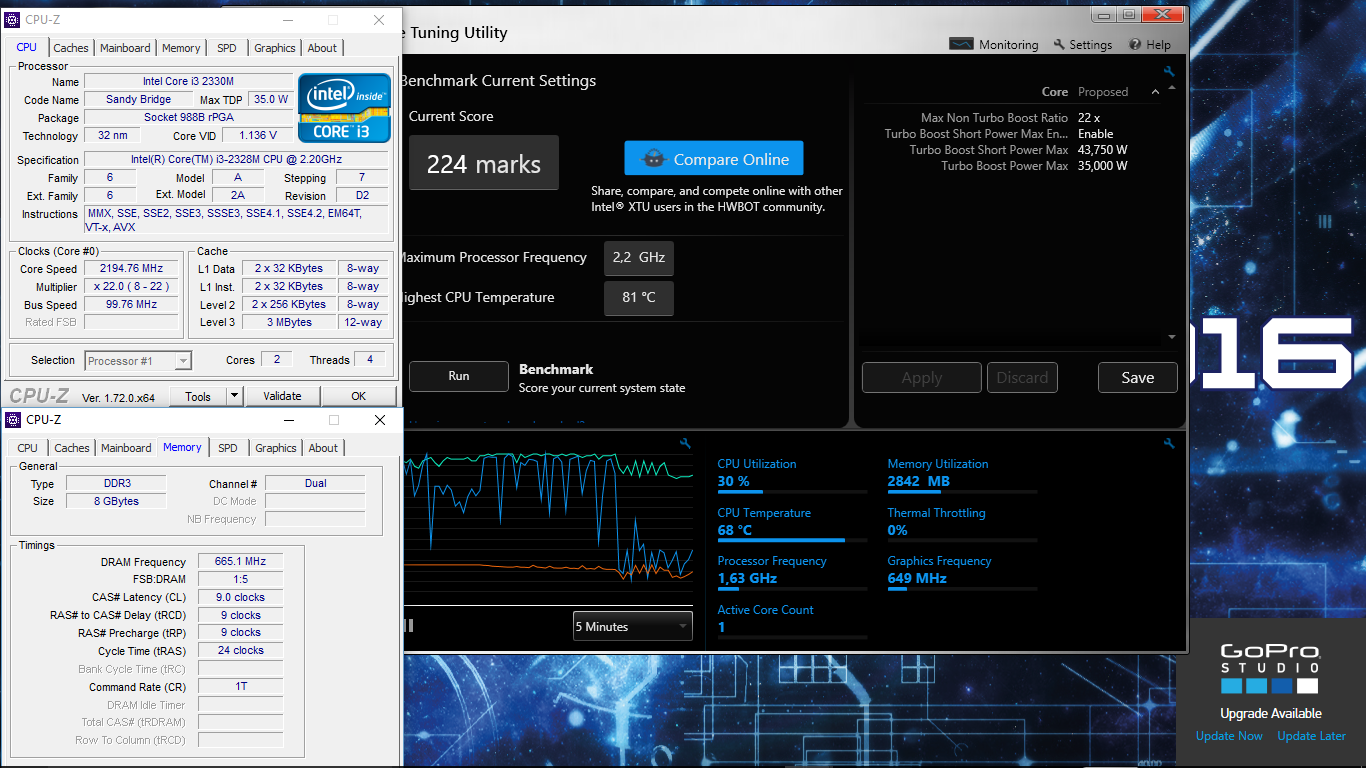The width and height of the screenshot is (1366, 768).
Task: Click the Apply button in XTU
Action: coord(922,378)
